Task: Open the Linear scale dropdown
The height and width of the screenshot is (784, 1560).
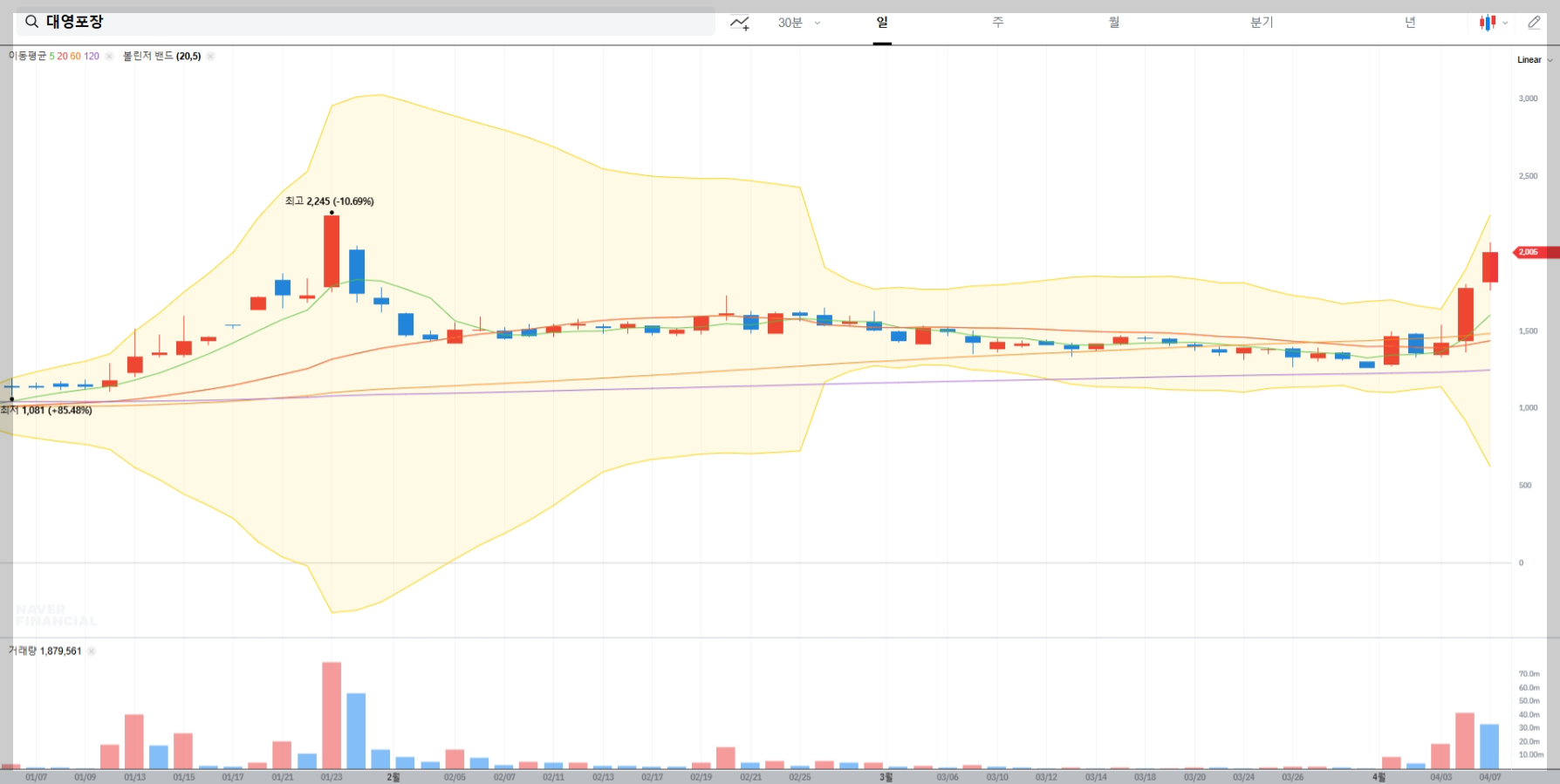Action: point(1535,59)
